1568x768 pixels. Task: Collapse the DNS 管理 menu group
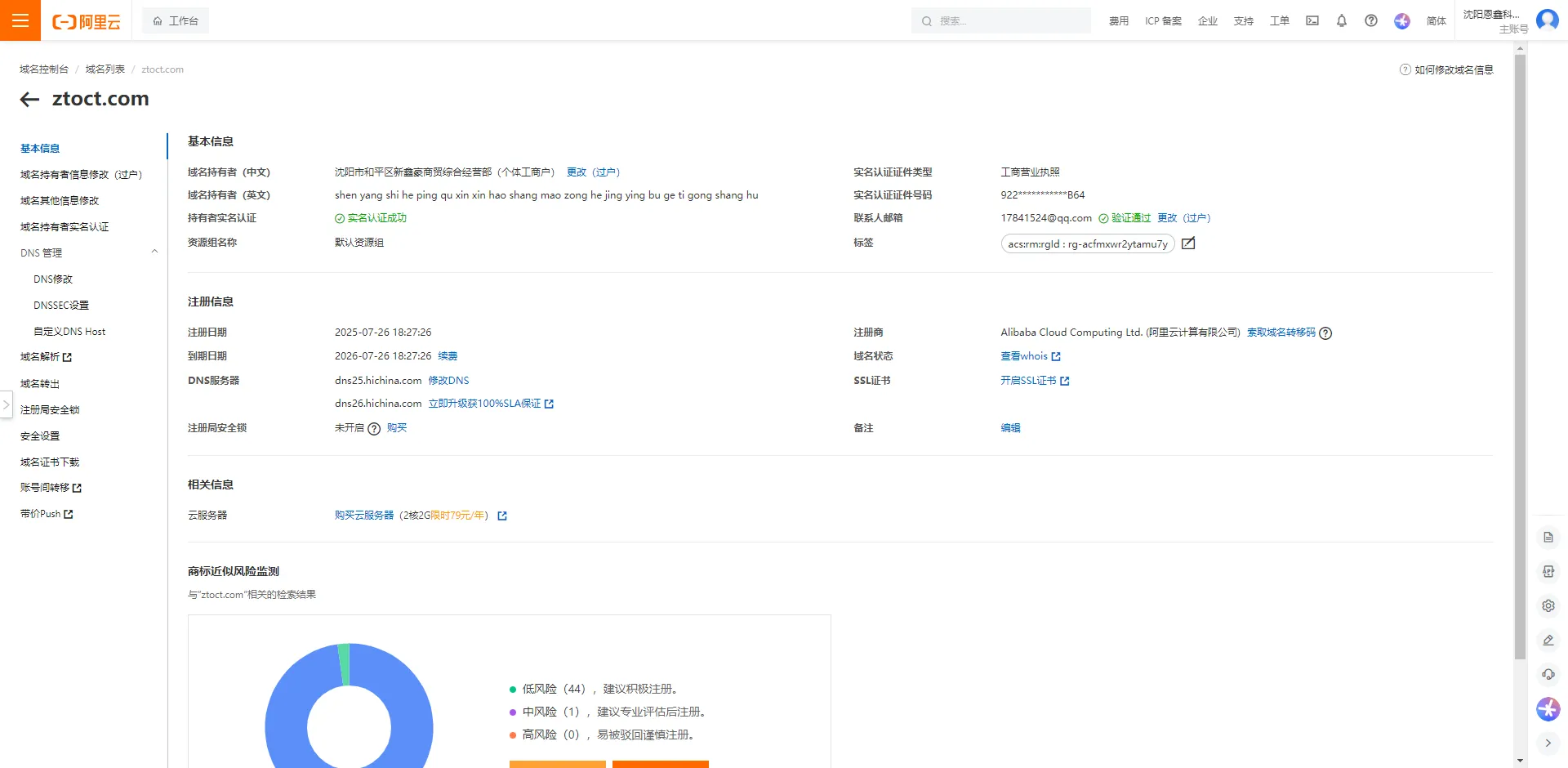pyautogui.click(x=154, y=252)
